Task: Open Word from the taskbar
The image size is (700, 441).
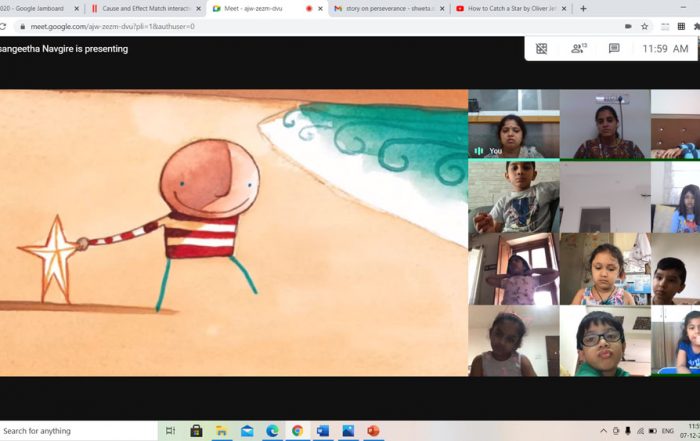Action: pyautogui.click(x=323, y=431)
